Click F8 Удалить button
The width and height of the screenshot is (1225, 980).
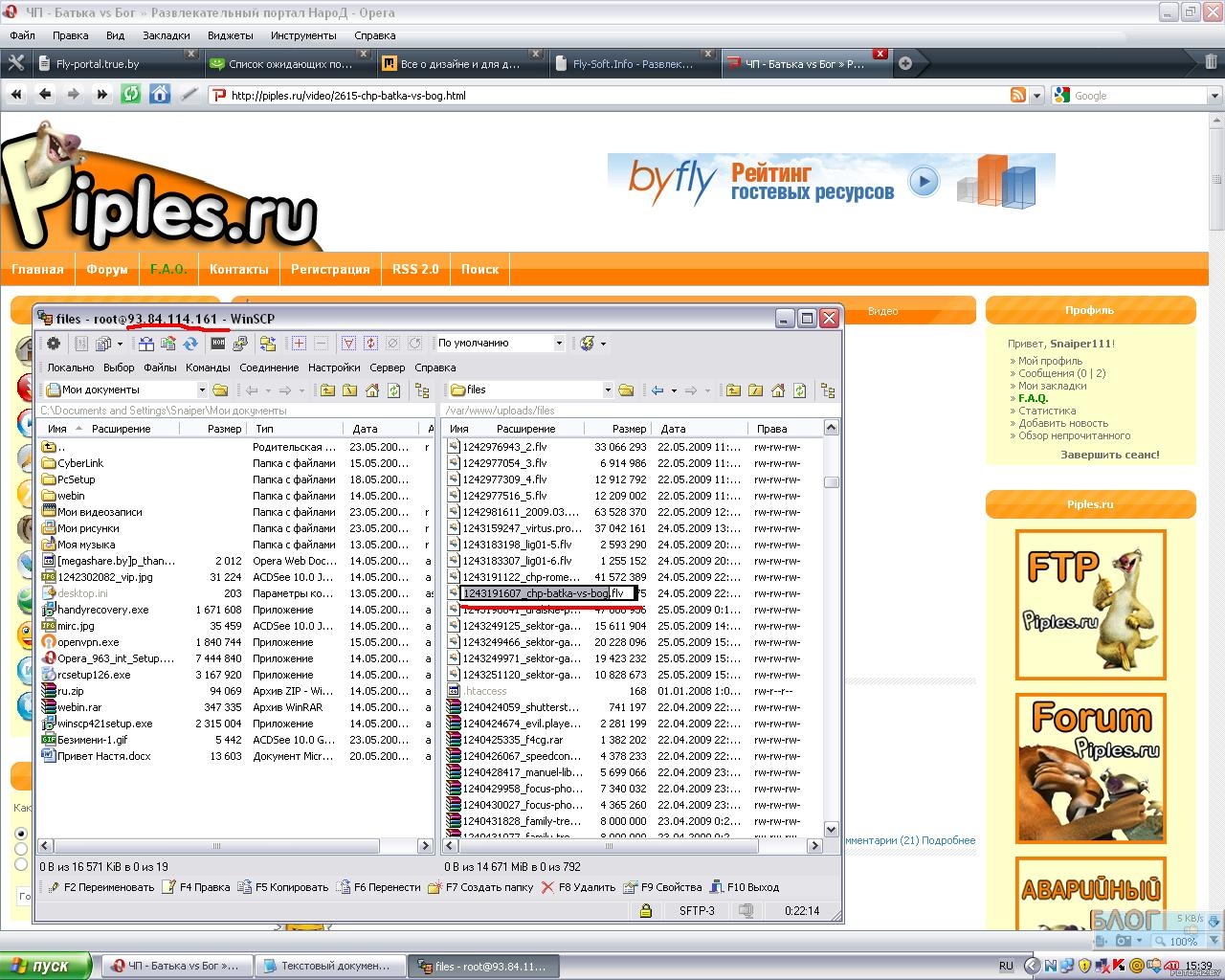578,887
